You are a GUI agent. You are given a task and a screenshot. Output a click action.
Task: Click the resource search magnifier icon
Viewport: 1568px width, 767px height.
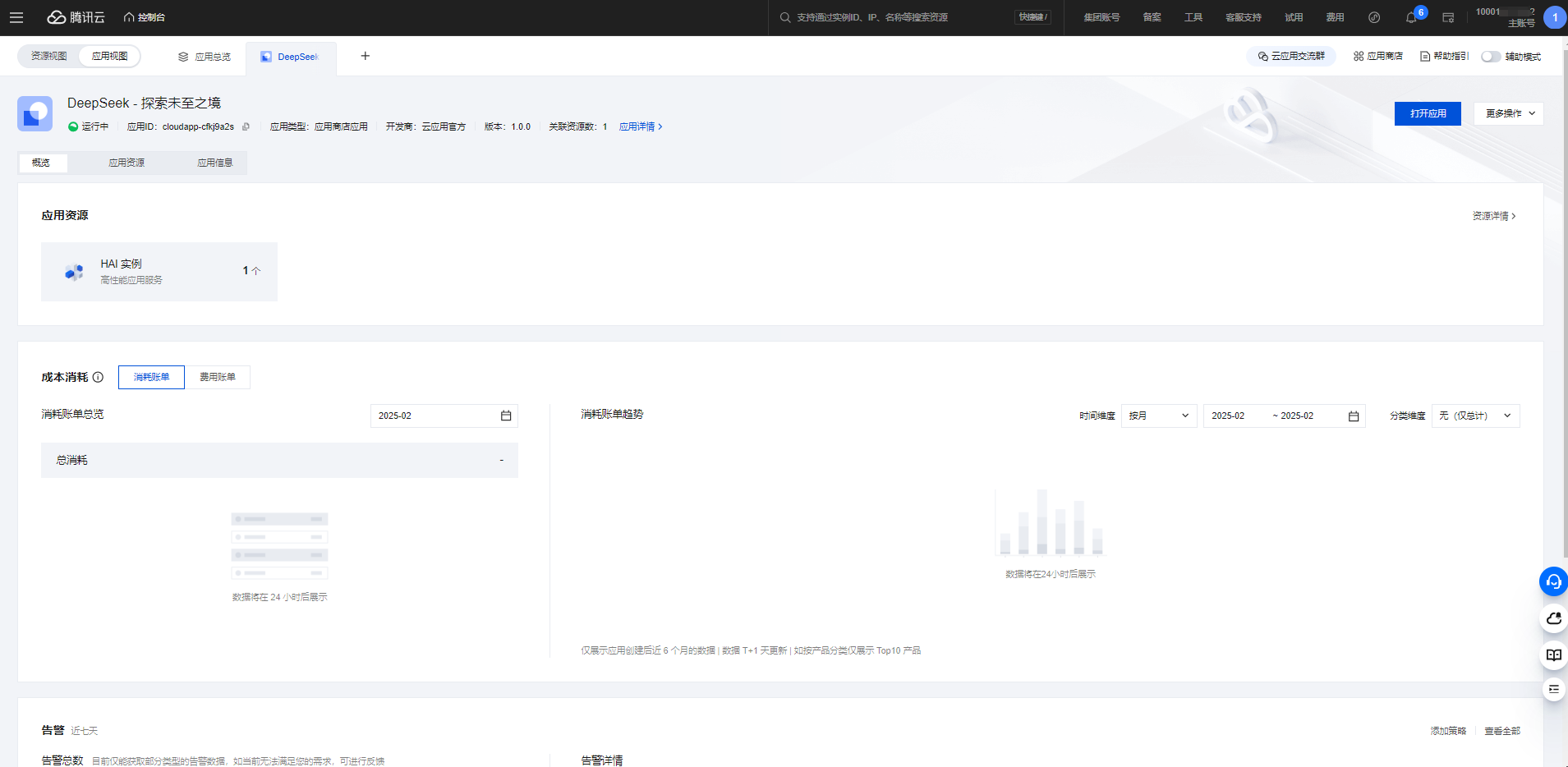[x=785, y=17]
